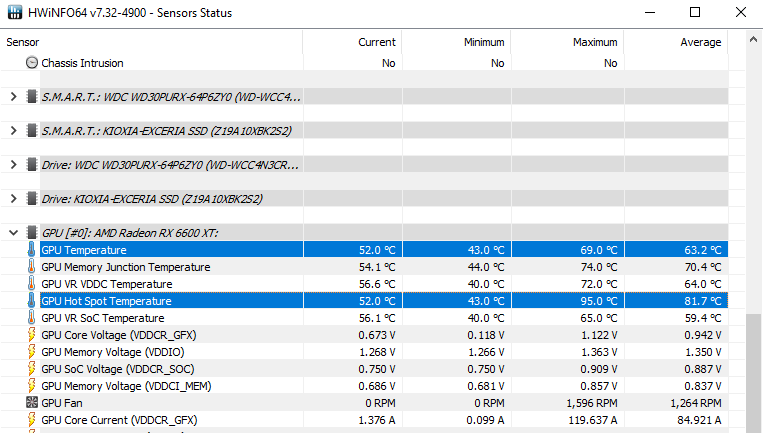Click the vertical scrollbar thumb

pyautogui.click(x=754, y=373)
